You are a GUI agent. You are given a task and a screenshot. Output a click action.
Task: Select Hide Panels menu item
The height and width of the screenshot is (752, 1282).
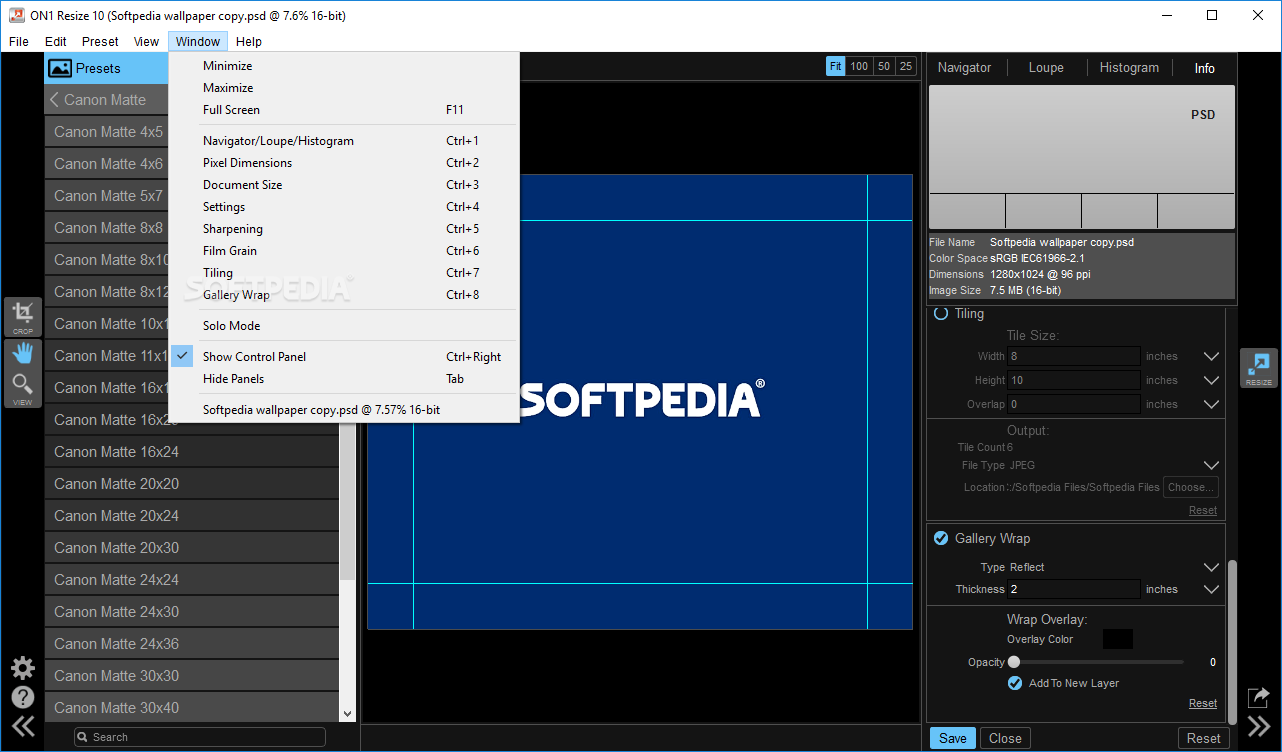[344, 379]
